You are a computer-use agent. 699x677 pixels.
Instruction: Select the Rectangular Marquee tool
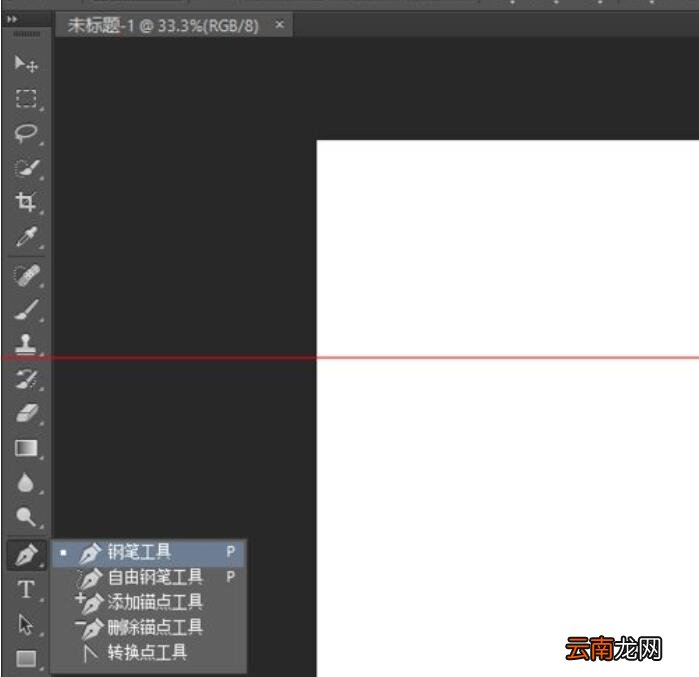coord(26,98)
